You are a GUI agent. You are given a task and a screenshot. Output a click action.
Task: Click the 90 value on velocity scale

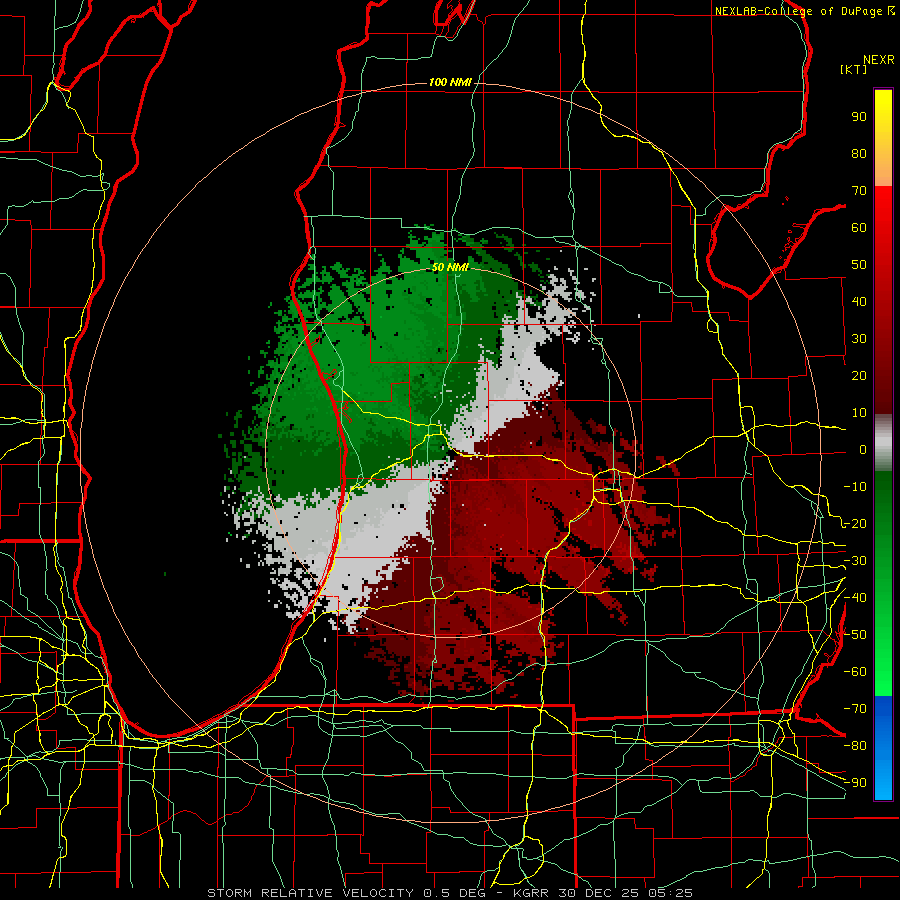[859, 117]
